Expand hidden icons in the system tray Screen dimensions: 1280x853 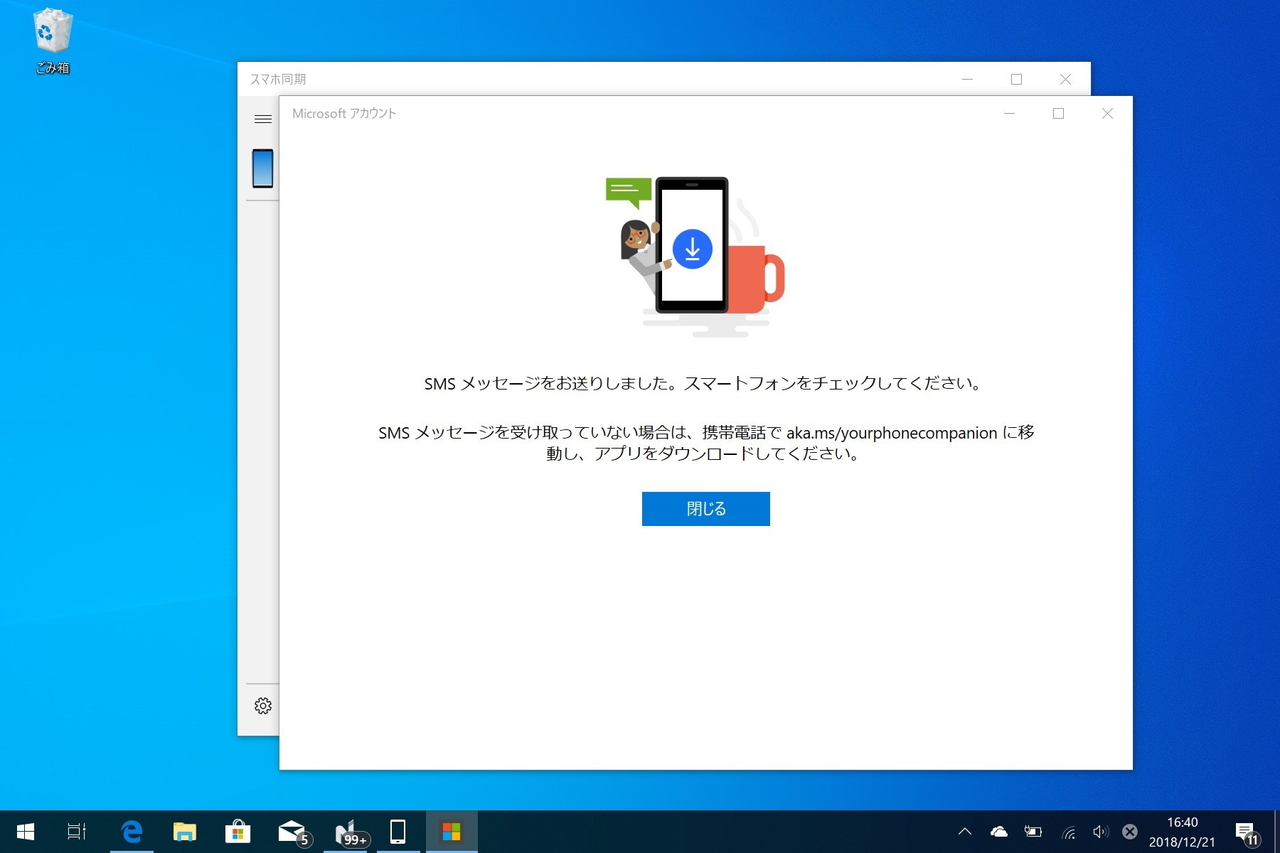tap(964, 831)
